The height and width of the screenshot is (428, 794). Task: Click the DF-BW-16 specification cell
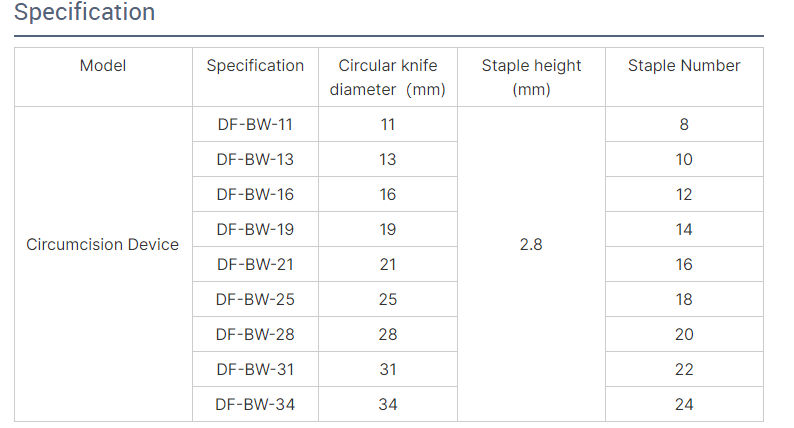click(x=255, y=195)
